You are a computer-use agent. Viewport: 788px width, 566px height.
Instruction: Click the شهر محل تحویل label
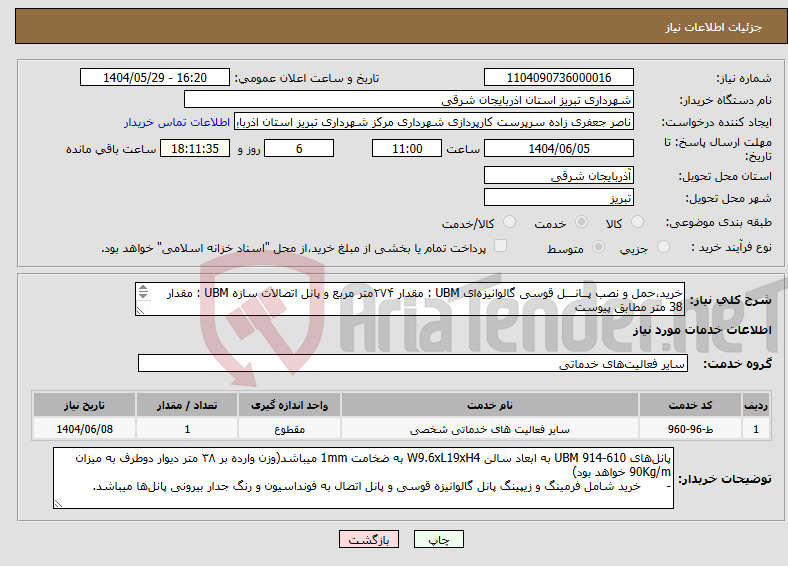coord(729,198)
